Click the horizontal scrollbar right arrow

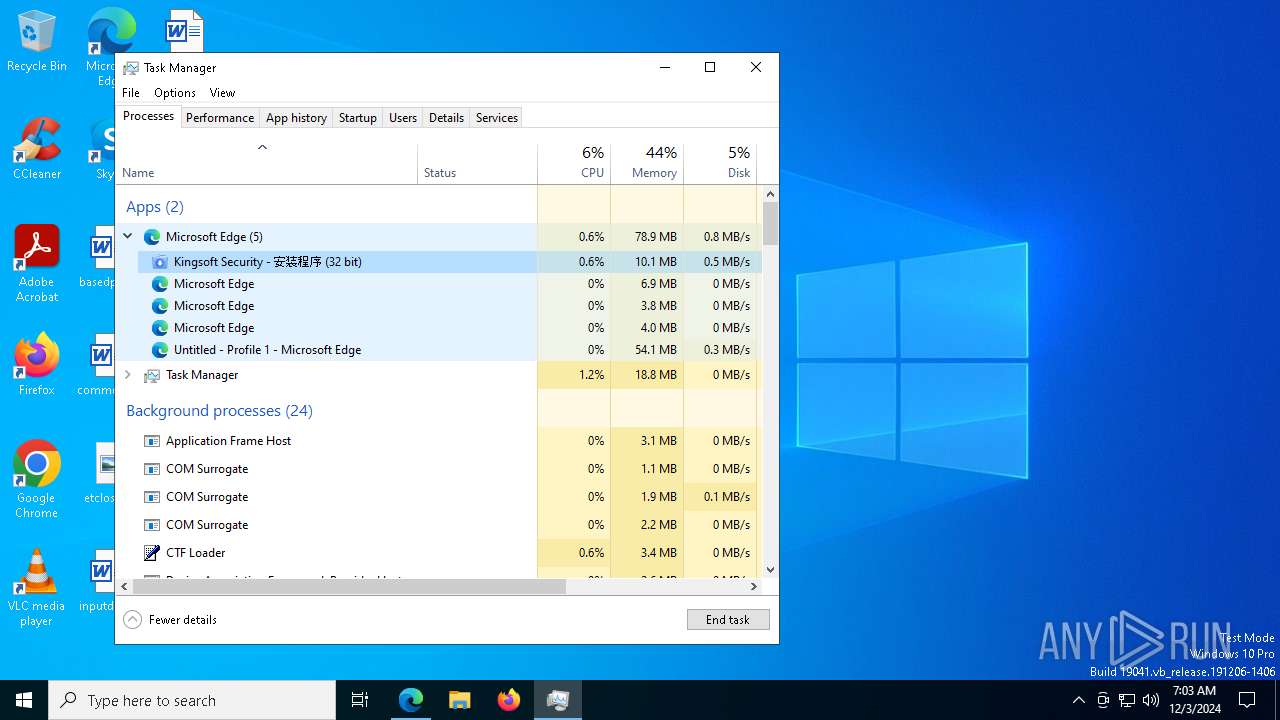click(754, 587)
